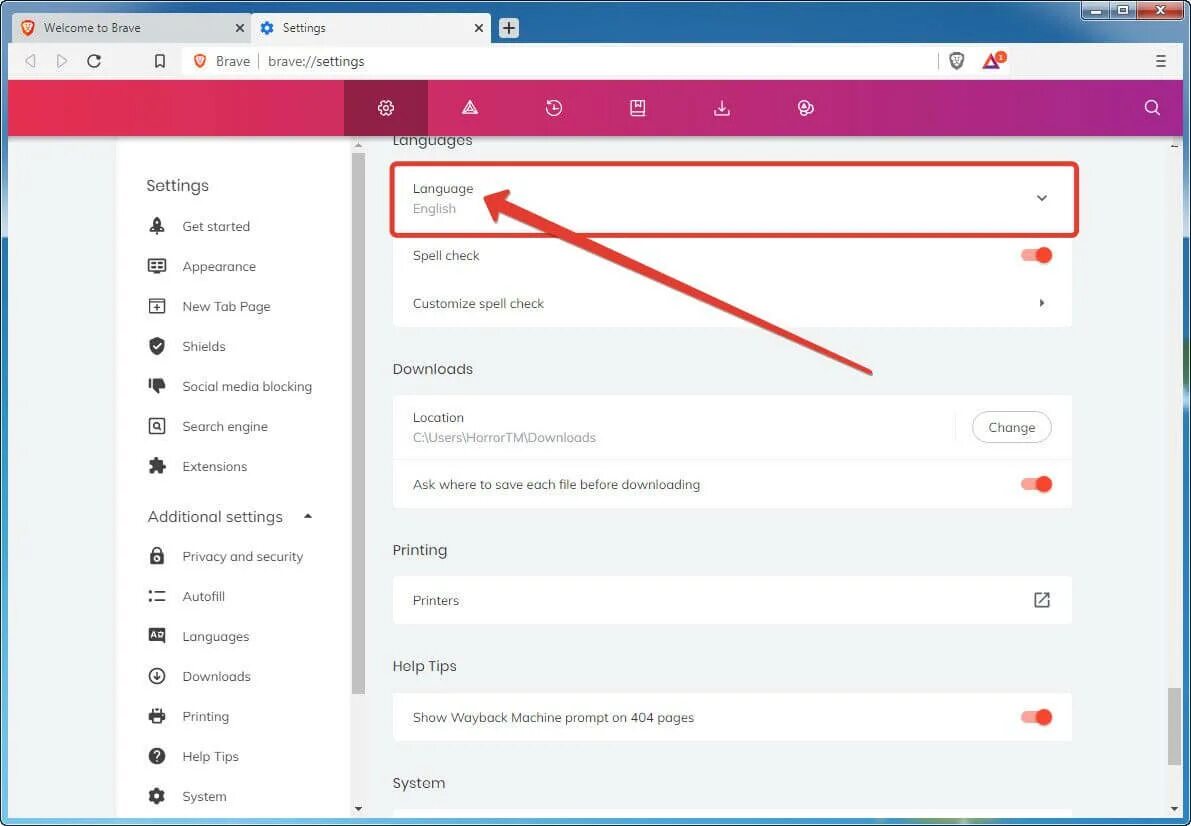
Task: Open Downloads arrow icon in pink toolbar
Action: [722, 108]
